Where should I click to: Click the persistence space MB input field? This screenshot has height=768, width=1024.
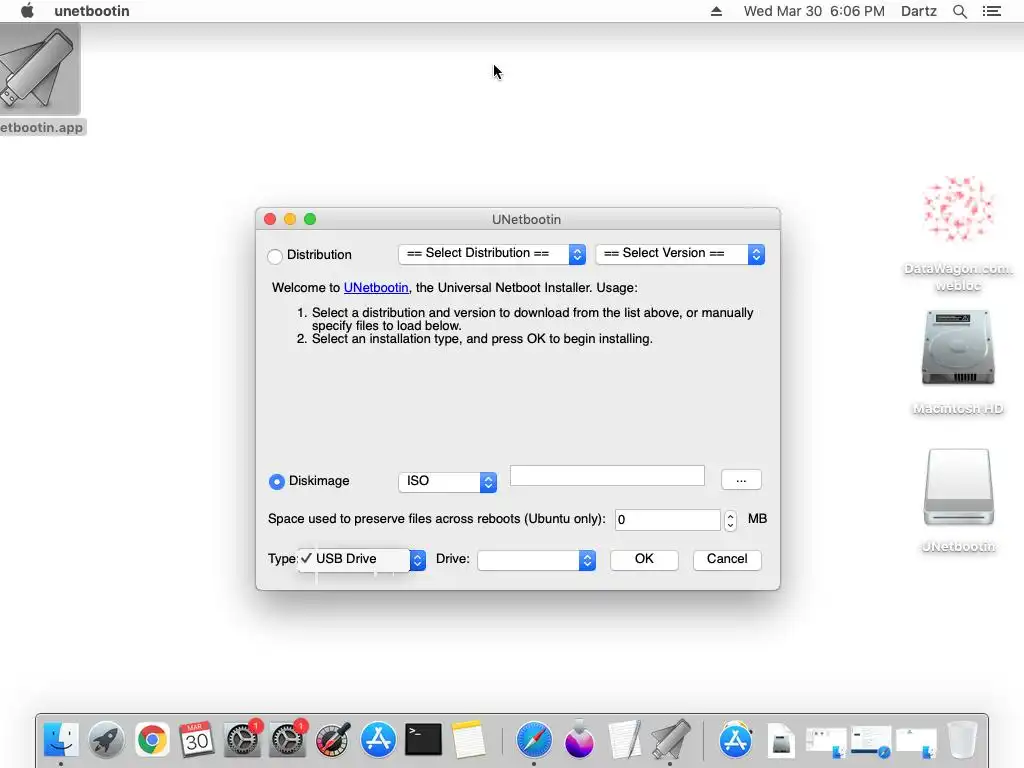tap(667, 520)
